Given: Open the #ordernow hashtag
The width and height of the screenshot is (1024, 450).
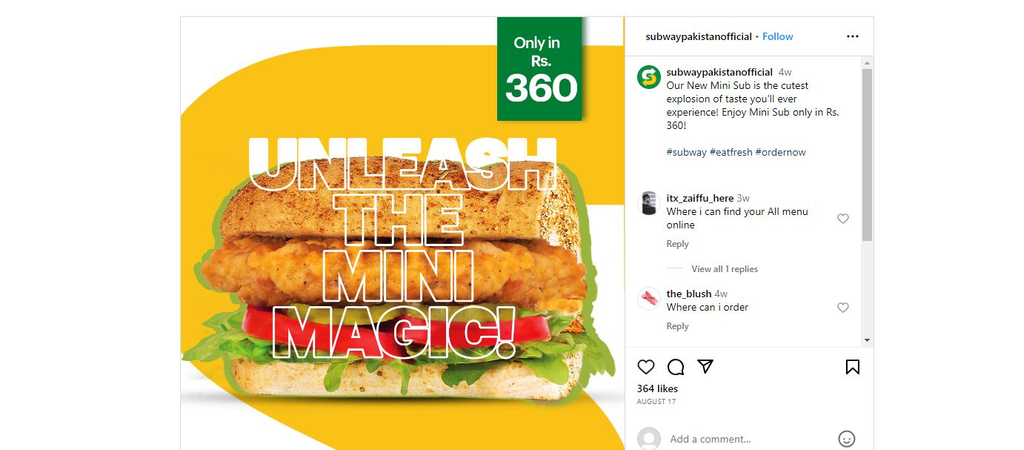Looking at the screenshot, I should [x=780, y=152].
